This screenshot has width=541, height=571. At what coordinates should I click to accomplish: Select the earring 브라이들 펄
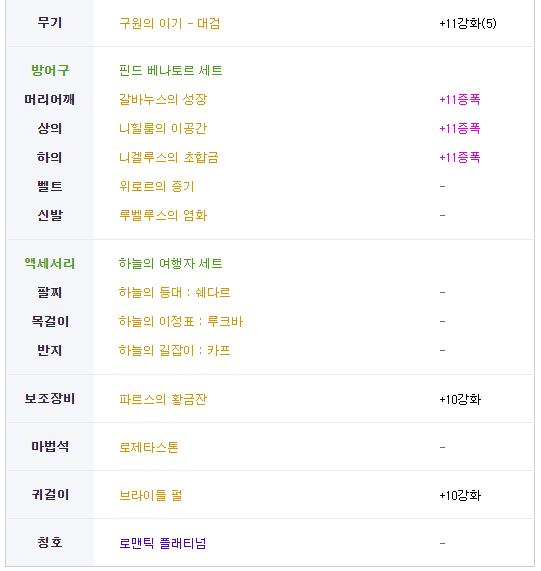(150, 495)
